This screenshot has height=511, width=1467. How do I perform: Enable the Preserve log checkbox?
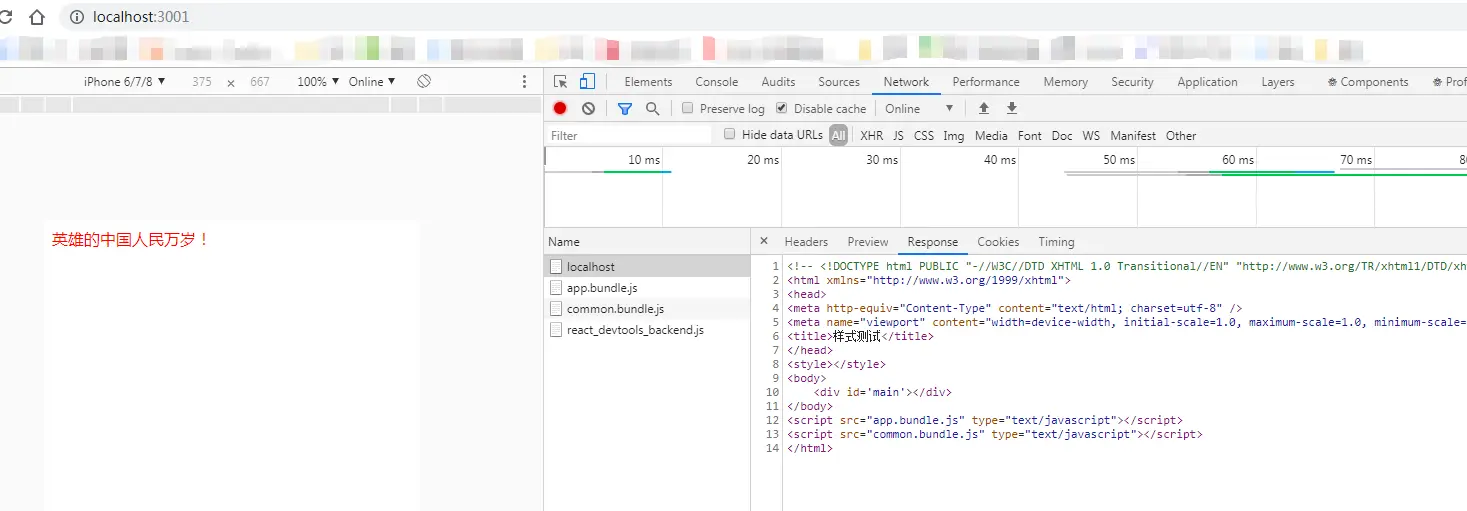[687, 108]
